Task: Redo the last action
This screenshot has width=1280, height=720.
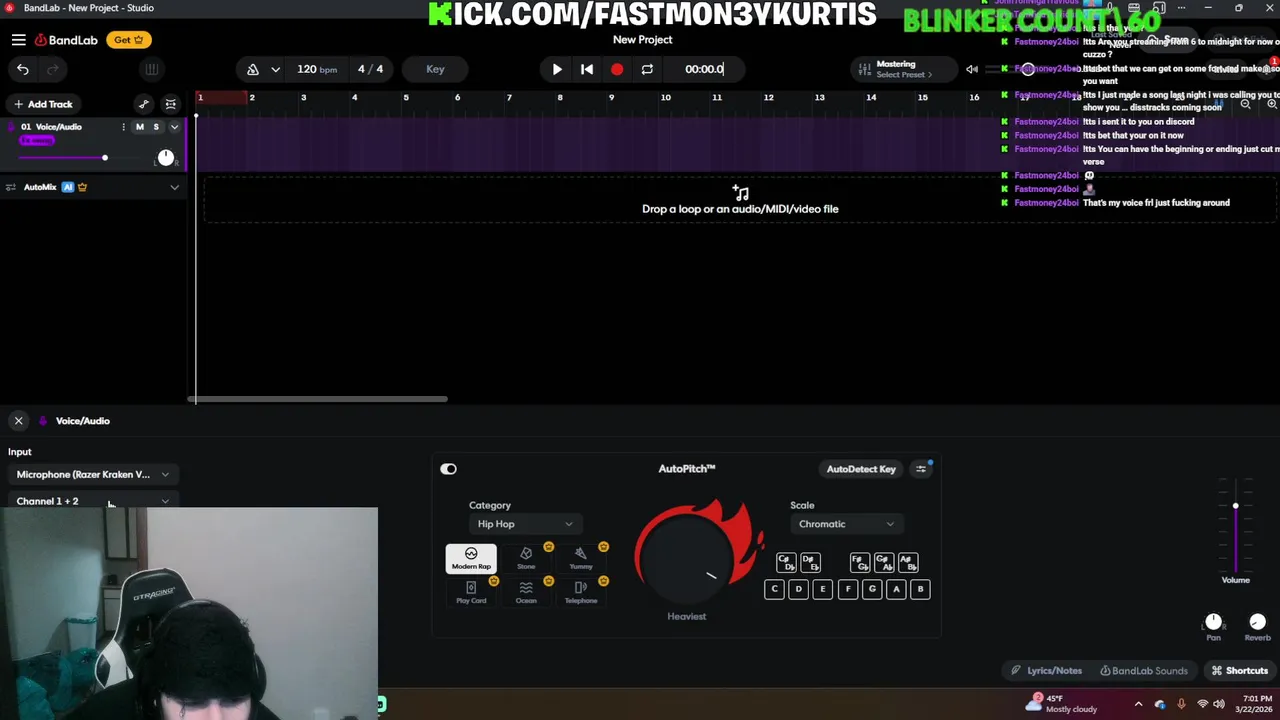Action: tap(53, 69)
